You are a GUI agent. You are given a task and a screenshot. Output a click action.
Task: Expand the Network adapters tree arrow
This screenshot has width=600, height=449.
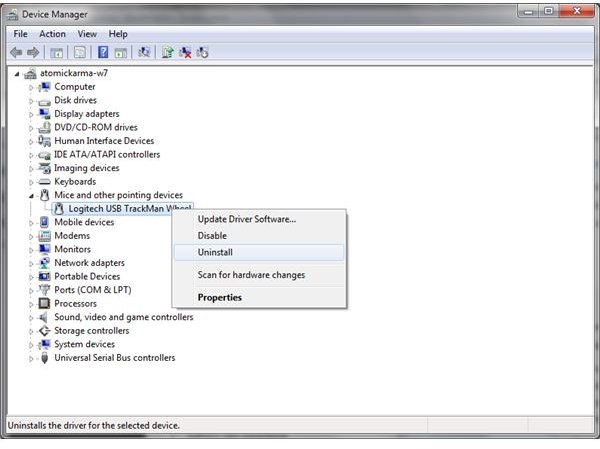[31, 263]
